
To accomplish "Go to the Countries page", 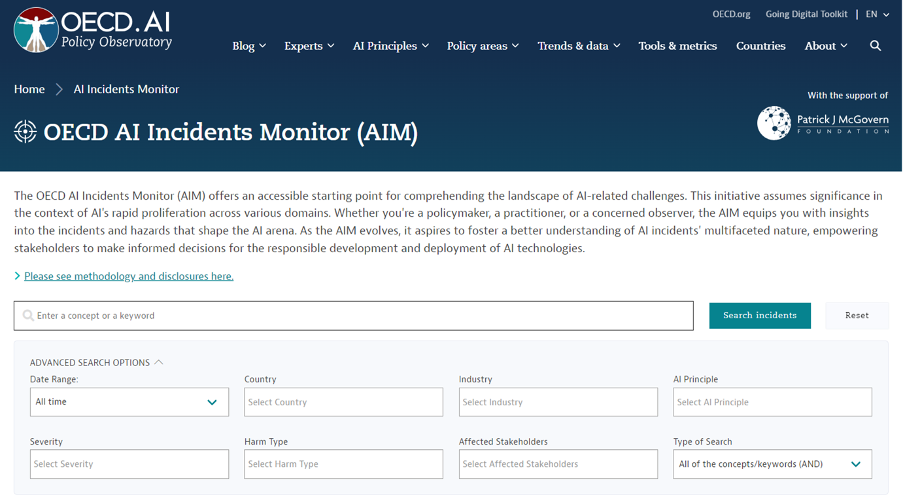I will click(760, 46).
